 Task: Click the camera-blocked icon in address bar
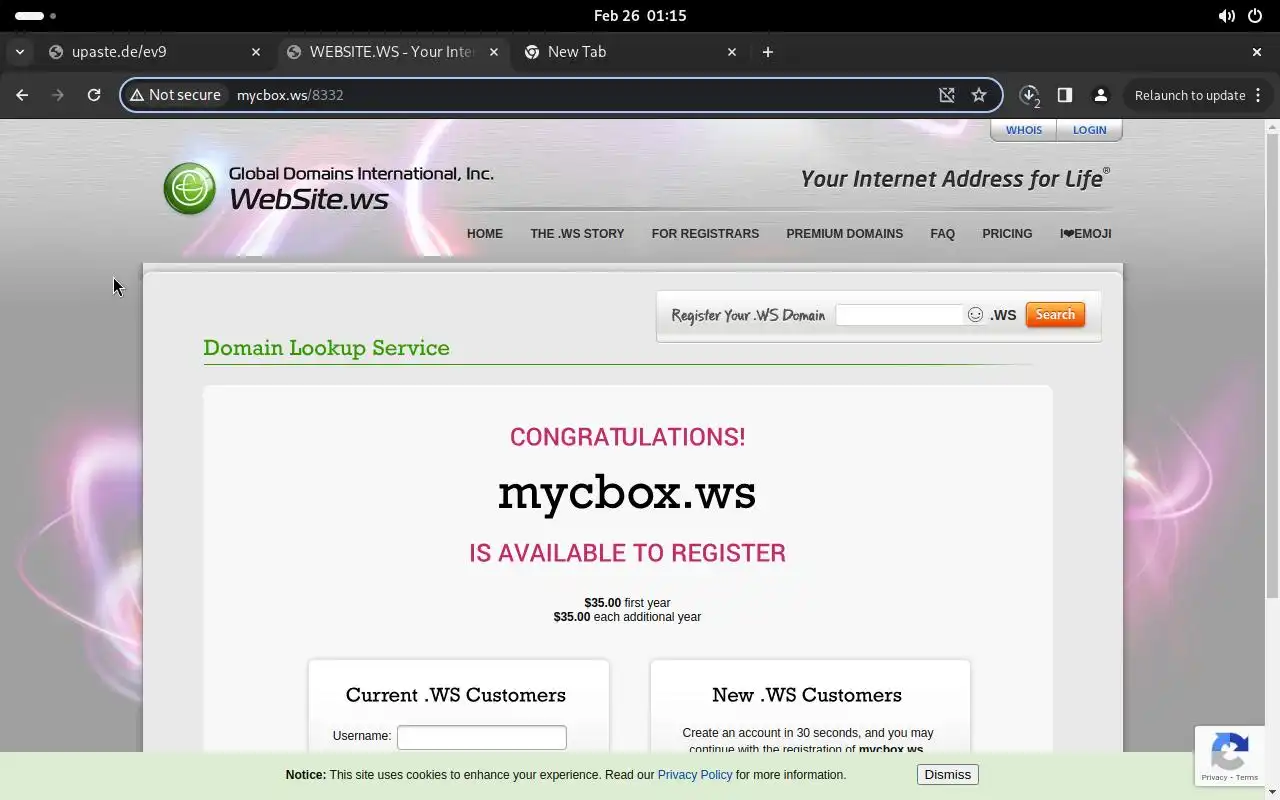[x=947, y=95]
